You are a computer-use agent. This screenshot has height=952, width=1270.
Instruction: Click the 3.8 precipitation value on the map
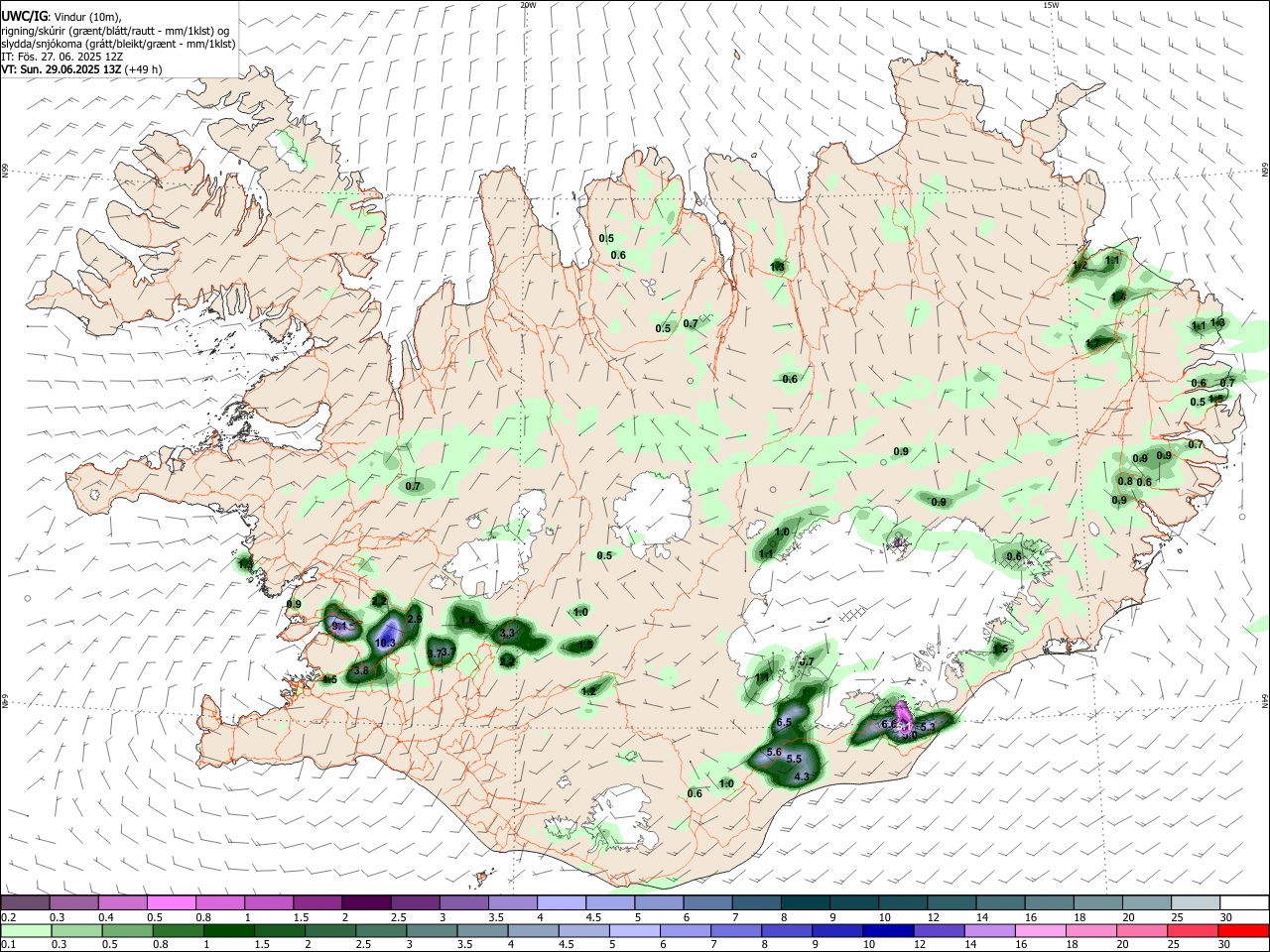click(361, 670)
